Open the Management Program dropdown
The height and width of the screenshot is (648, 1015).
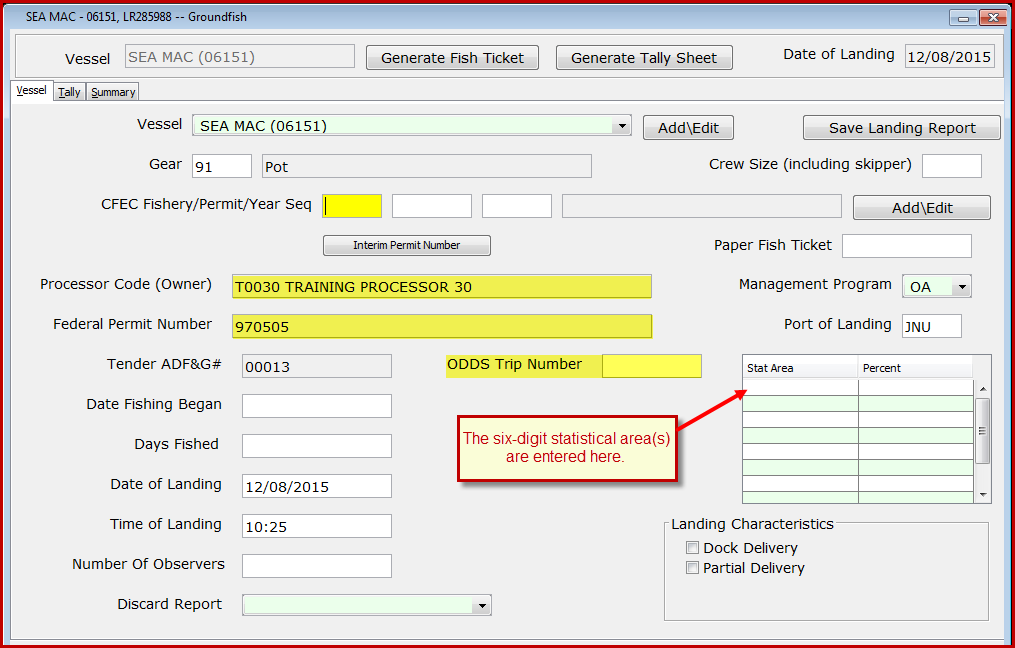coord(962,287)
